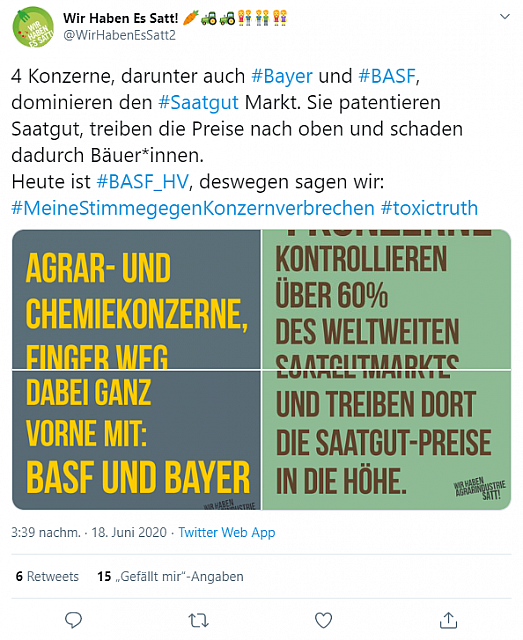This screenshot has width=523, height=640.
Task: Open the share upload icon
Action: 448,620
